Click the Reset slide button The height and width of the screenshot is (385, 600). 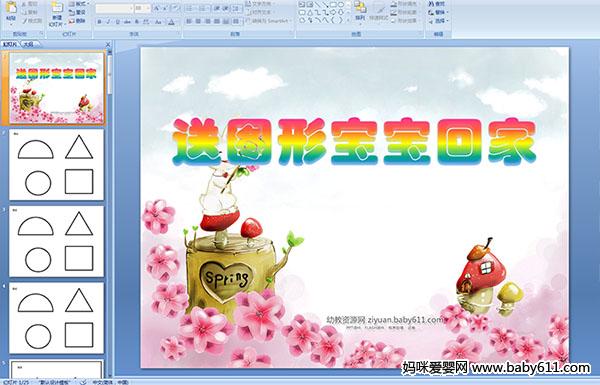[77, 12]
